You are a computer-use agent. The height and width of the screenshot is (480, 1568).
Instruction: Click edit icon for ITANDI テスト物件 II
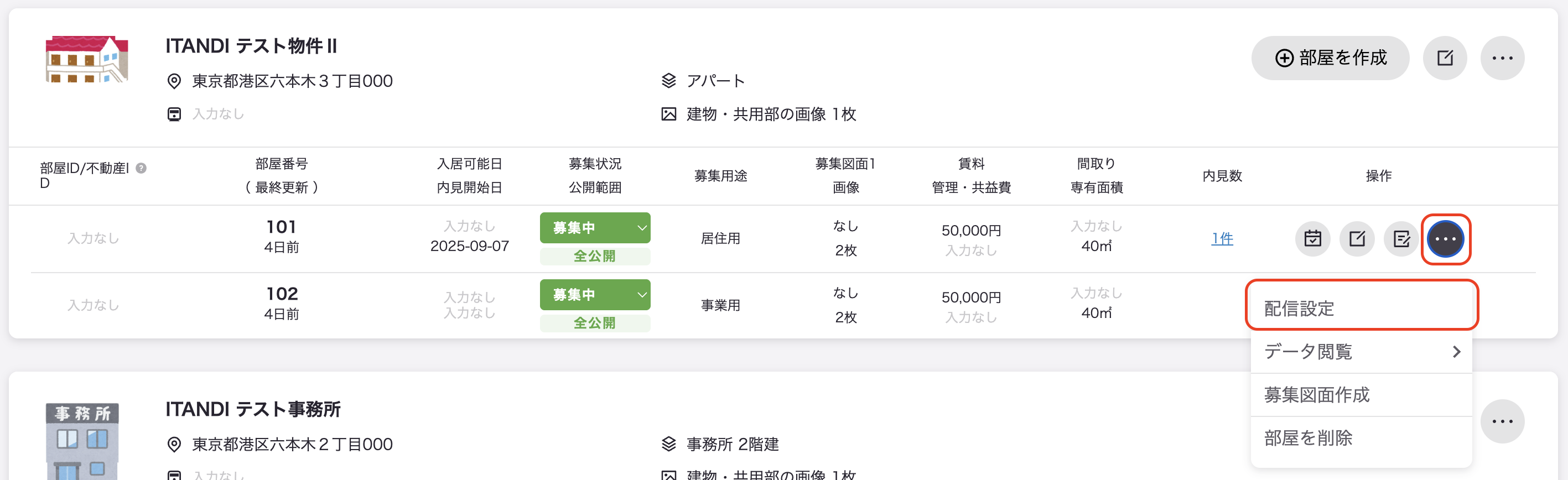(x=1445, y=58)
